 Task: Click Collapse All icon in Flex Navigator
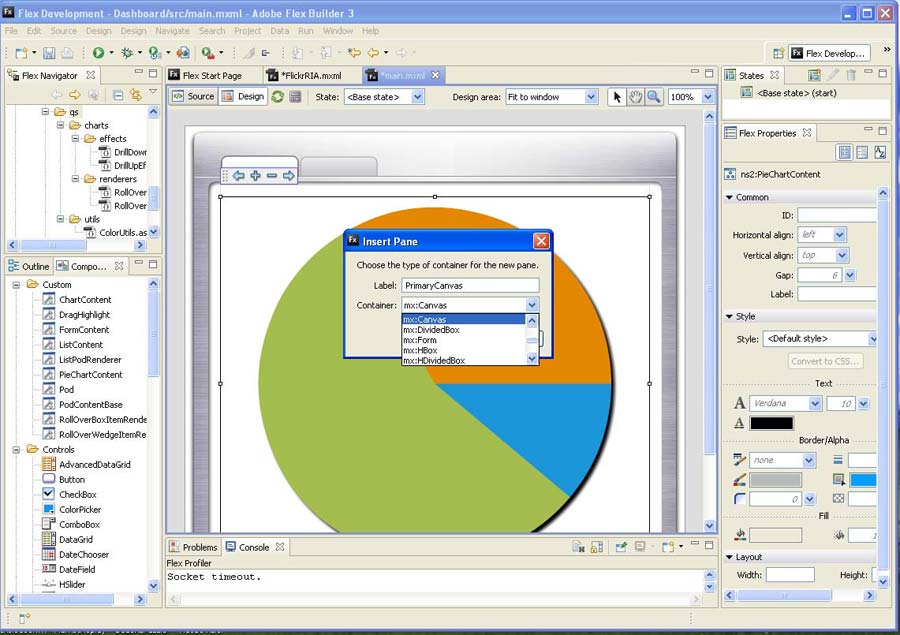click(118, 95)
